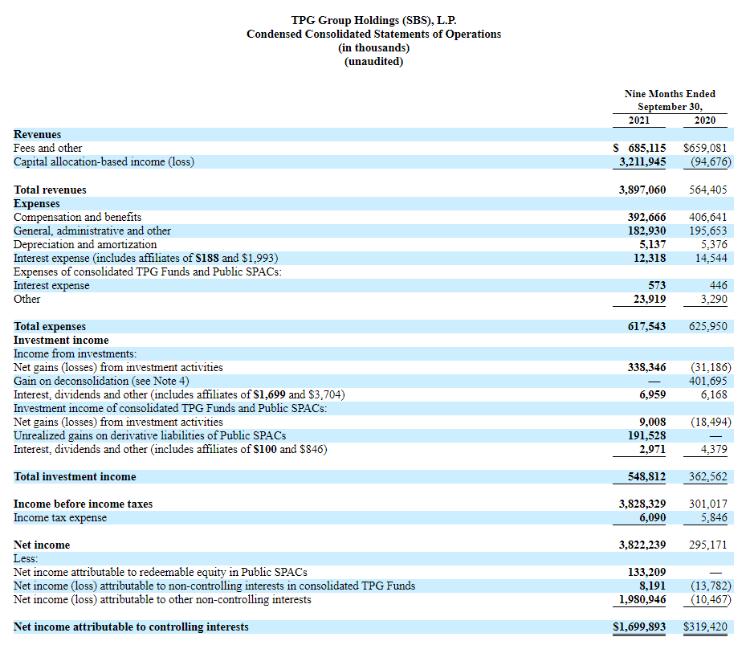The width and height of the screenshot is (750, 645).
Task: Select the 6,959 interest and dividends value
Action: point(652,395)
